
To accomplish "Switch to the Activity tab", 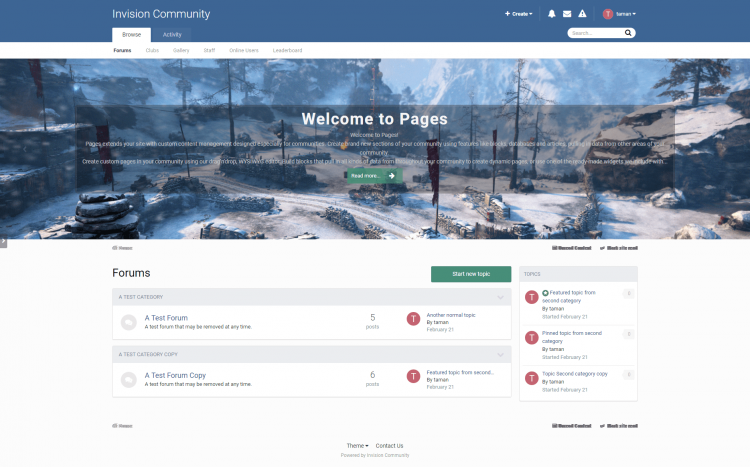I will [x=172, y=34].
